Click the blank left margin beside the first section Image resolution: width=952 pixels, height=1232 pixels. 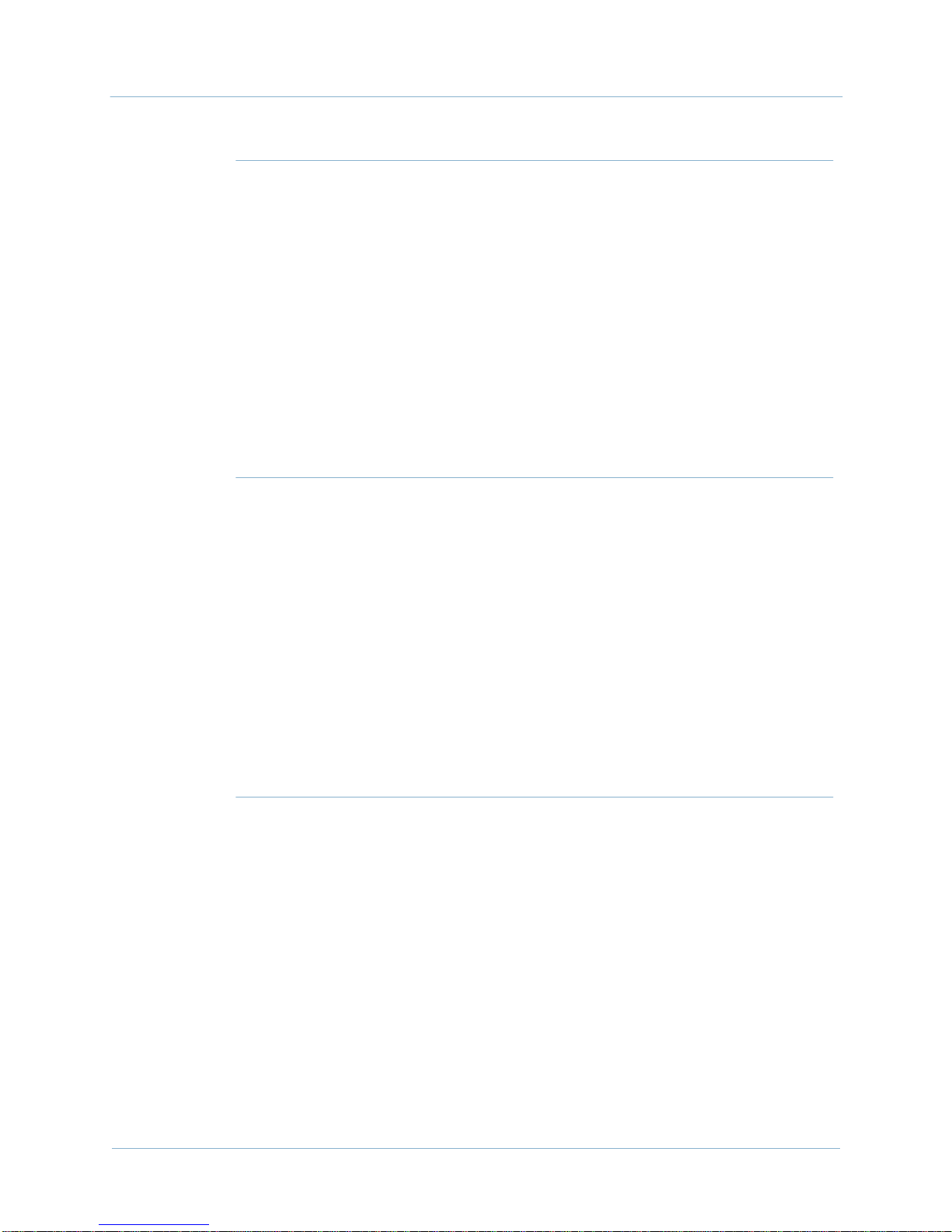click(x=172, y=319)
